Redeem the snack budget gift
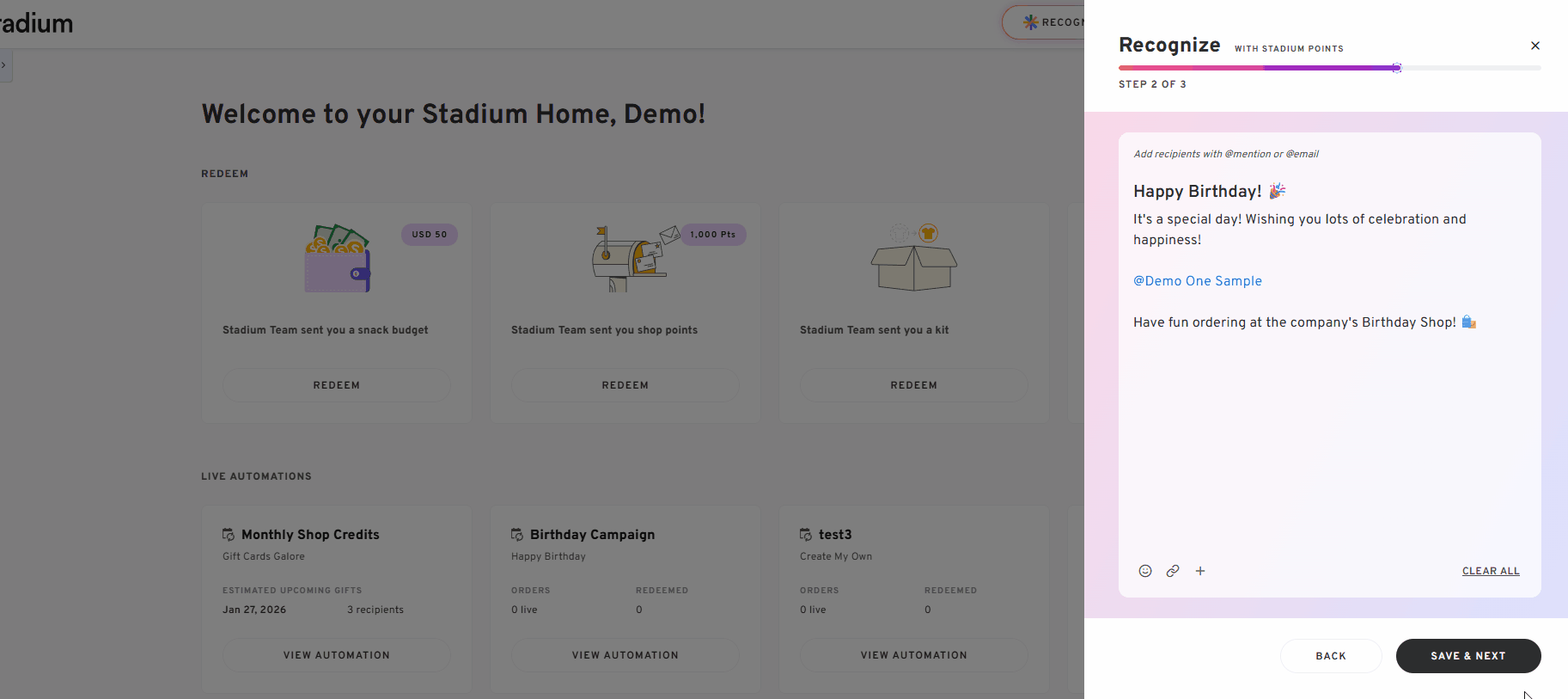The width and height of the screenshot is (1568, 699). pyautogui.click(x=337, y=385)
